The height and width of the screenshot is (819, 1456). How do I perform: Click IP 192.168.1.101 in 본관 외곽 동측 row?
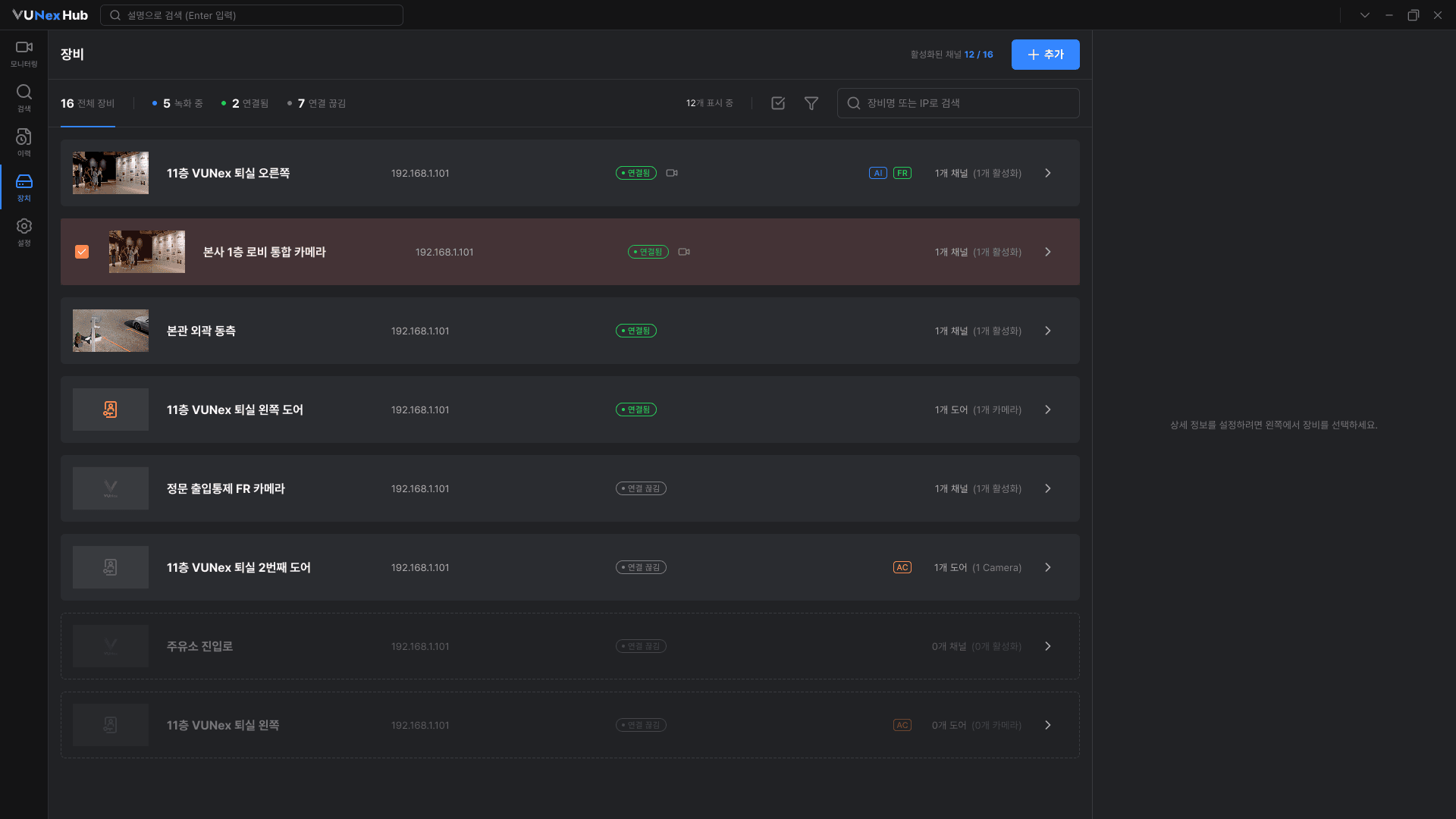tap(420, 331)
